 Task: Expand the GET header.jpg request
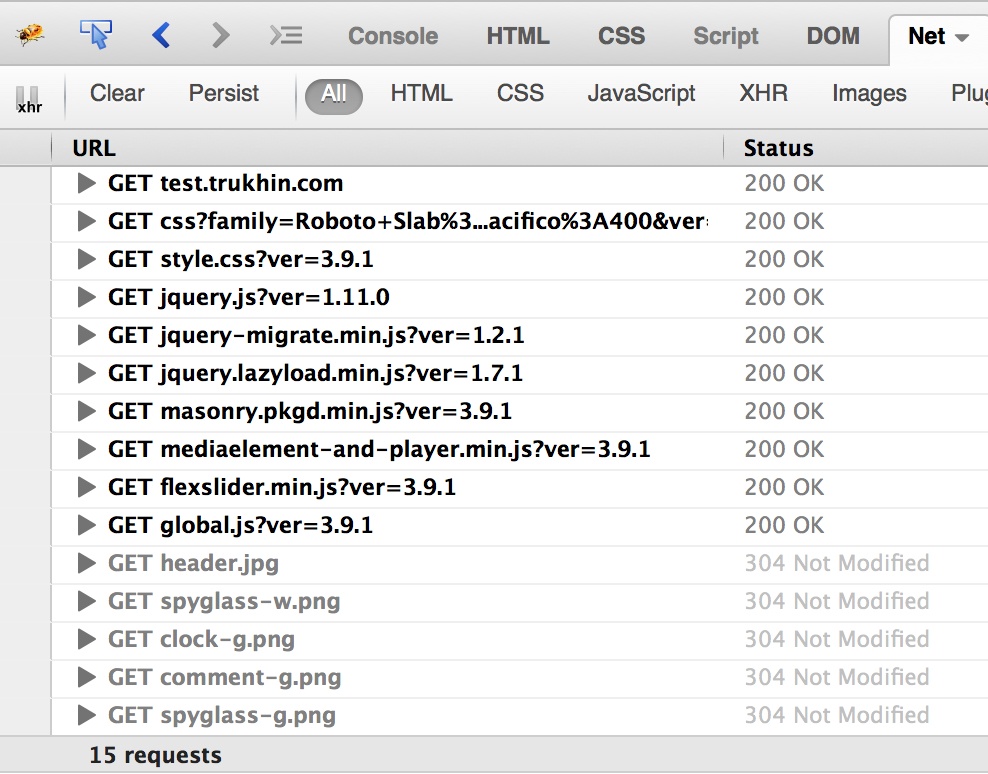point(87,564)
